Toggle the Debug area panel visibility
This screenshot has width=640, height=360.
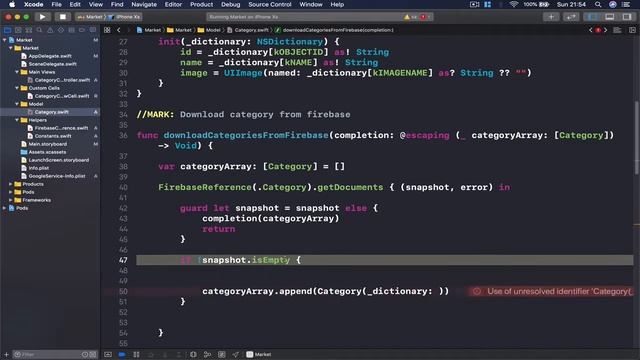tap(609, 17)
